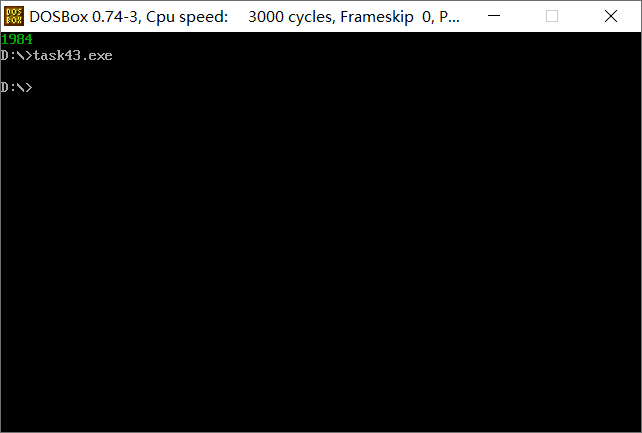Focus the empty black terminal area

(x=321, y=262)
